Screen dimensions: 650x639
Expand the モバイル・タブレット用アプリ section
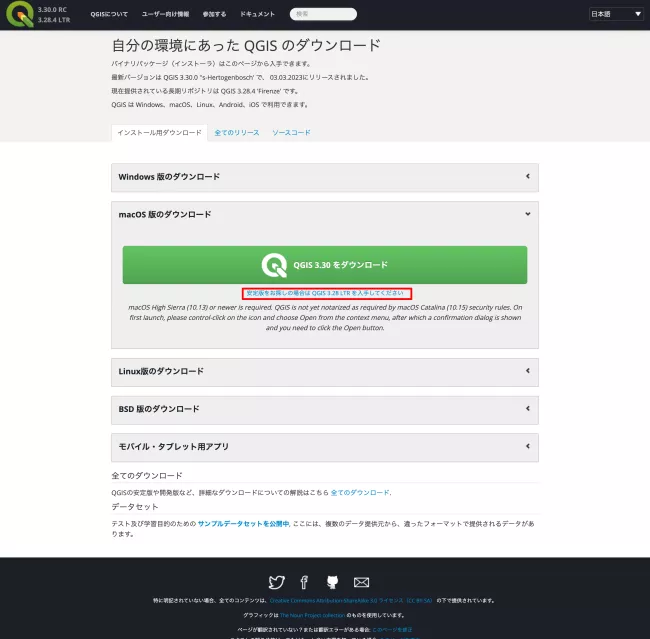(325, 447)
